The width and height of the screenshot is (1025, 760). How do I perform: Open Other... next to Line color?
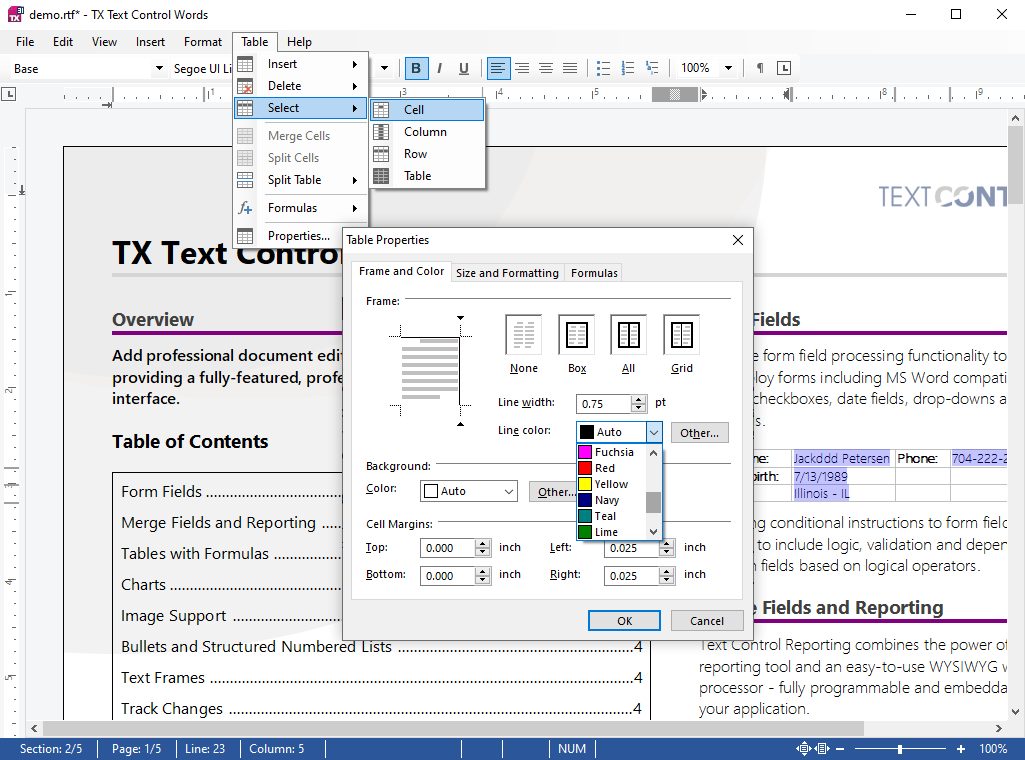coord(699,432)
